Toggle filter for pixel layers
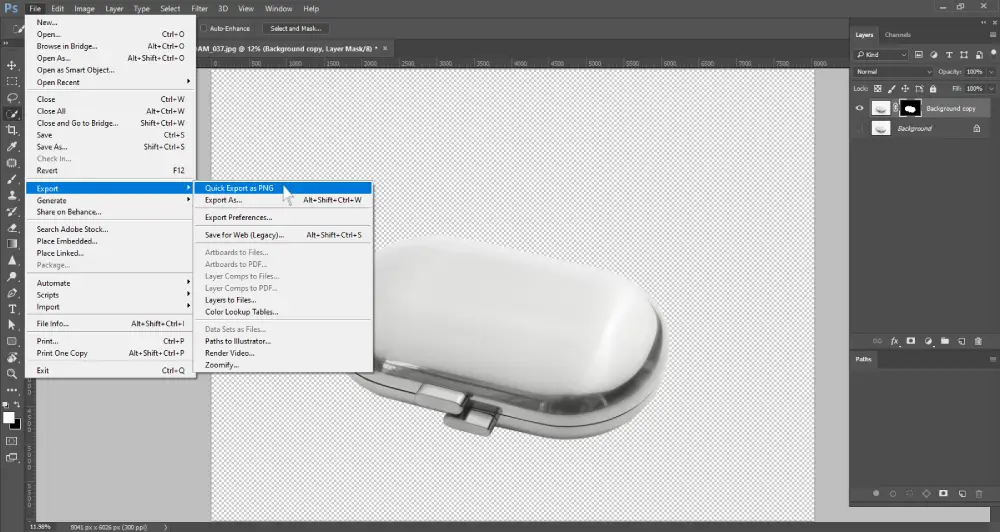Screen dimensions: 1000x532 [x=918, y=55]
